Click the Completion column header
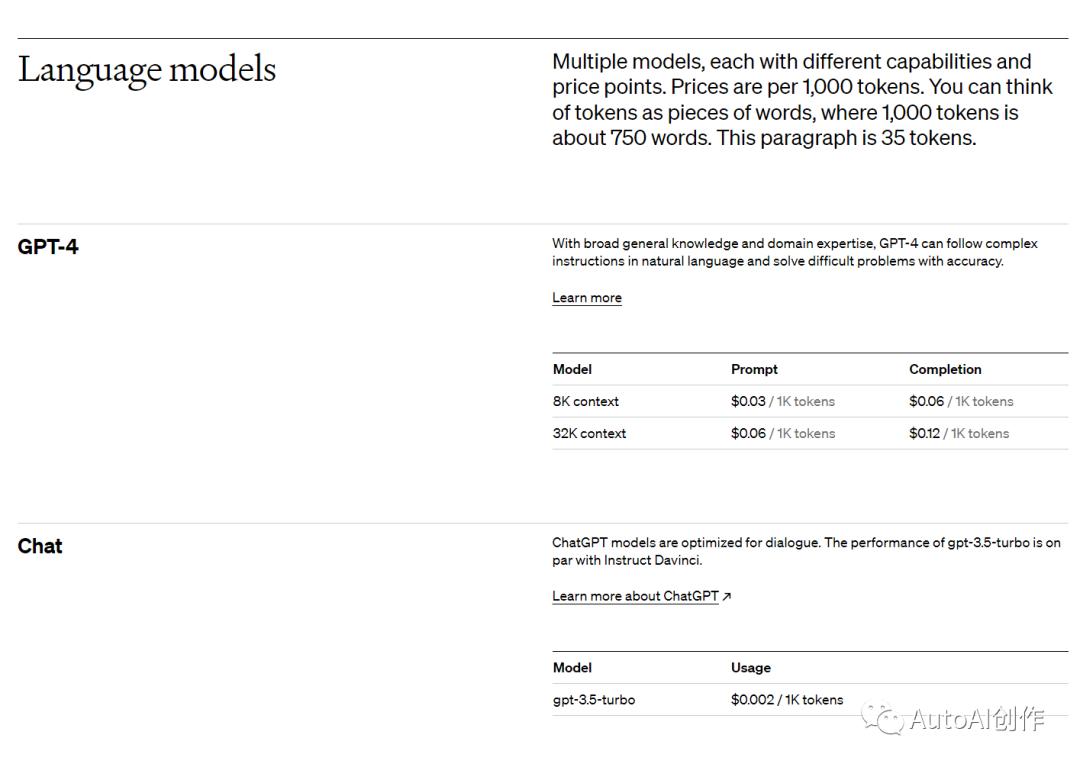The width and height of the screenshot is (1080, 767). pos(945,370)
